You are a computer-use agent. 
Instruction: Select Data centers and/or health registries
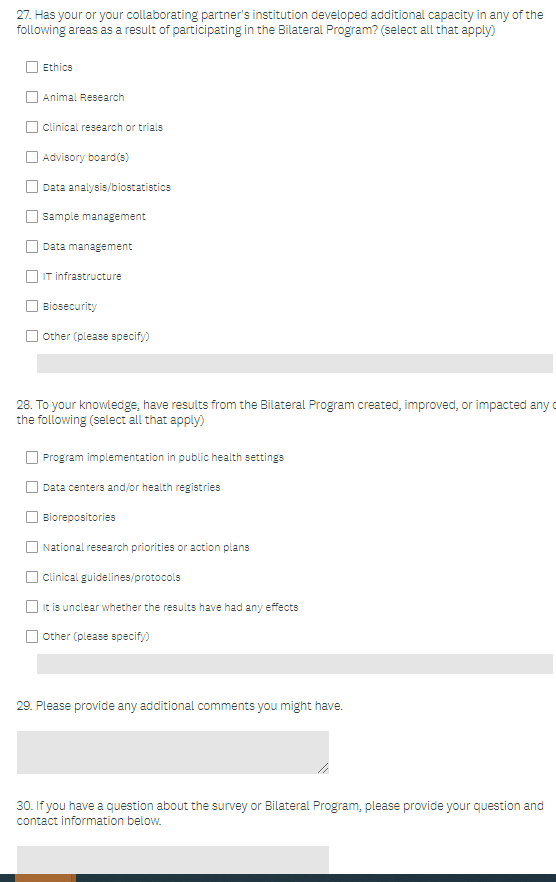pyautogui.click(x=32, y=487)
